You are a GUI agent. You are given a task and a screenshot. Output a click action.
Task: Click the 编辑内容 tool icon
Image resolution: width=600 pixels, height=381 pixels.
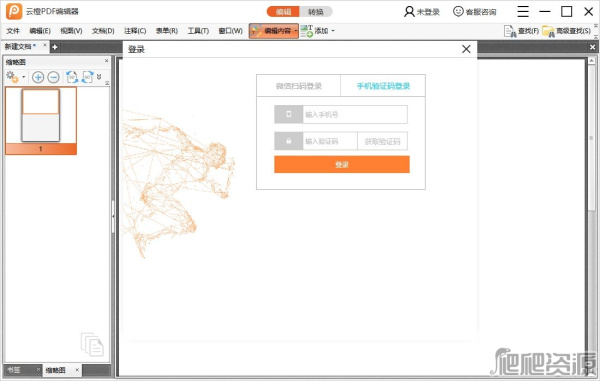tap(256, 31)
